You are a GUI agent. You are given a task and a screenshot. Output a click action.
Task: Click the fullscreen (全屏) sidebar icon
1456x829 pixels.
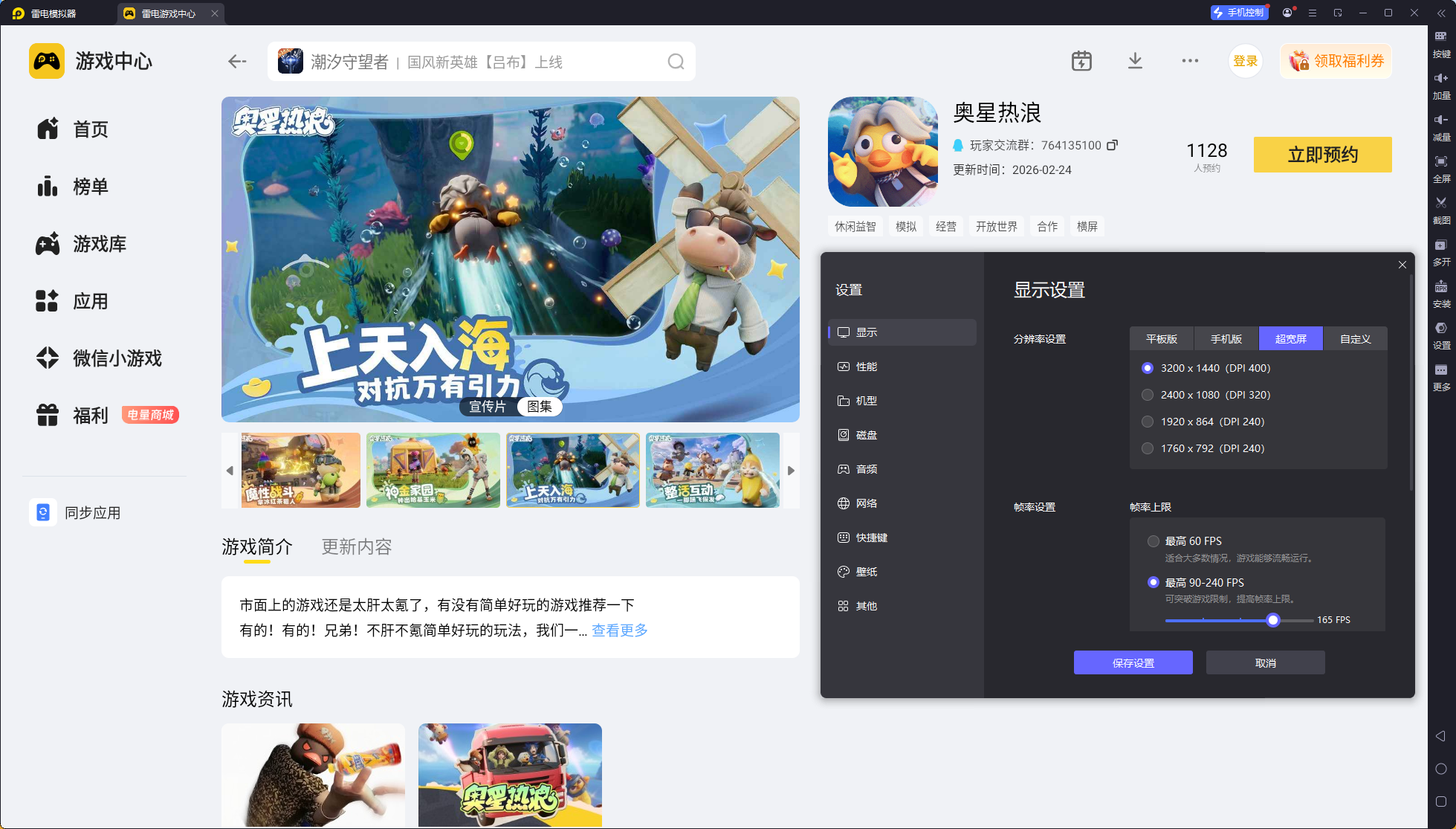[x=1441, y=162]
